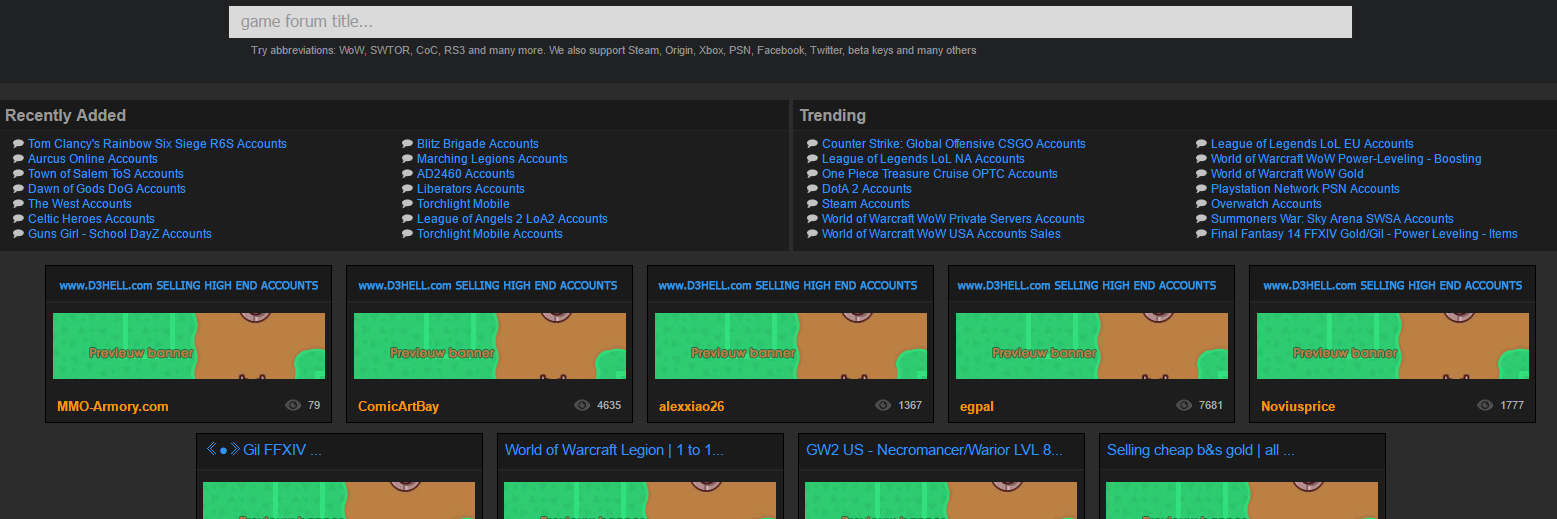The image size is (1557, 519).
Task: Open WoW Power-Leveling - Boosting link
Action: 1346,159
